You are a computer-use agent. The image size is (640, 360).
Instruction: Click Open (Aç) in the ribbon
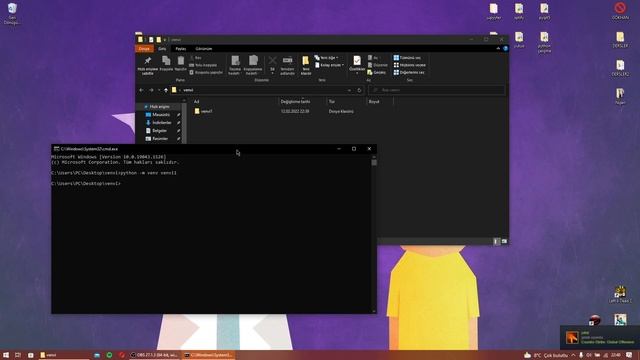click(x=373, y=58)
